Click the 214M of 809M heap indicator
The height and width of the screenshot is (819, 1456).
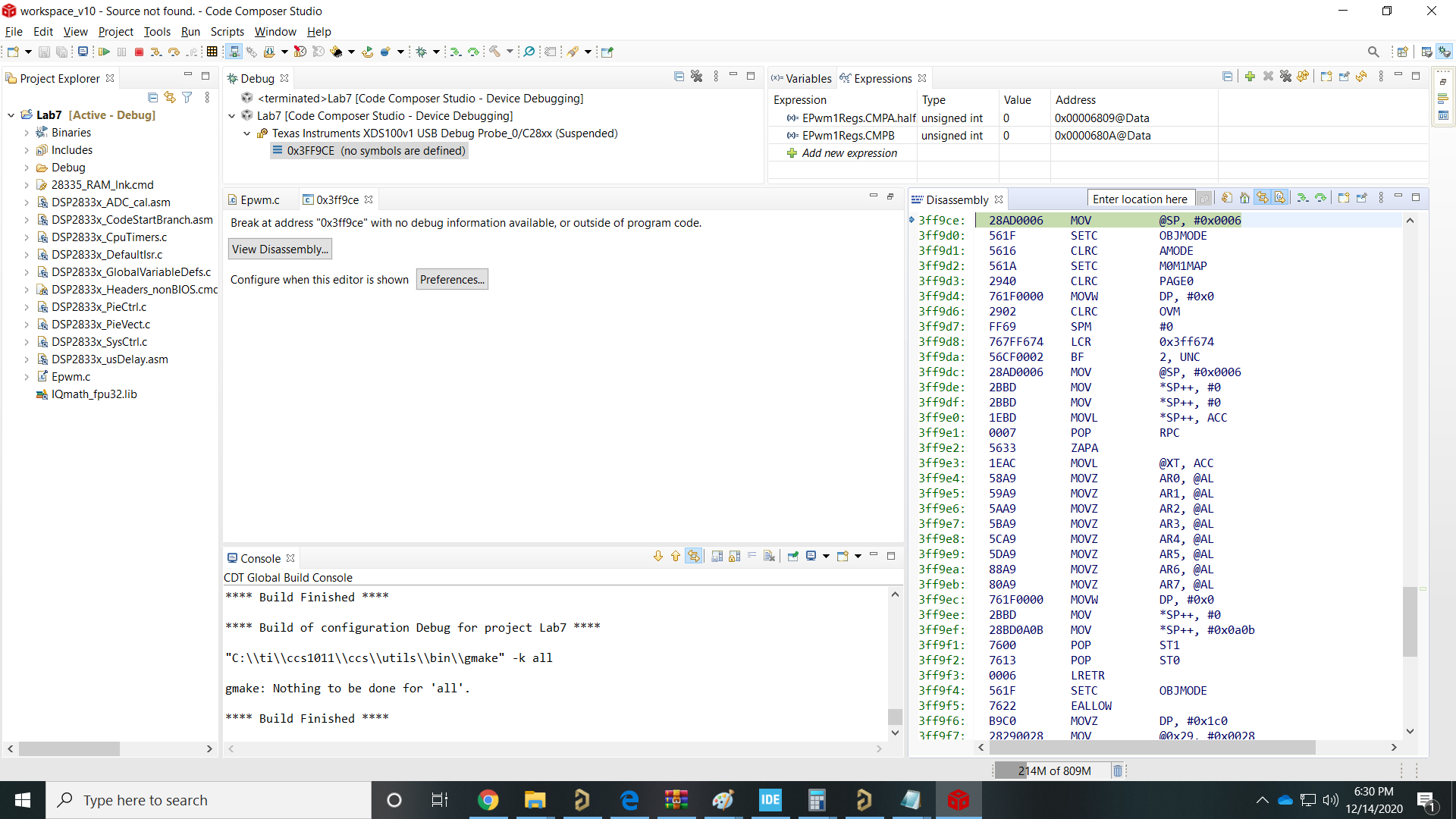1054,770
